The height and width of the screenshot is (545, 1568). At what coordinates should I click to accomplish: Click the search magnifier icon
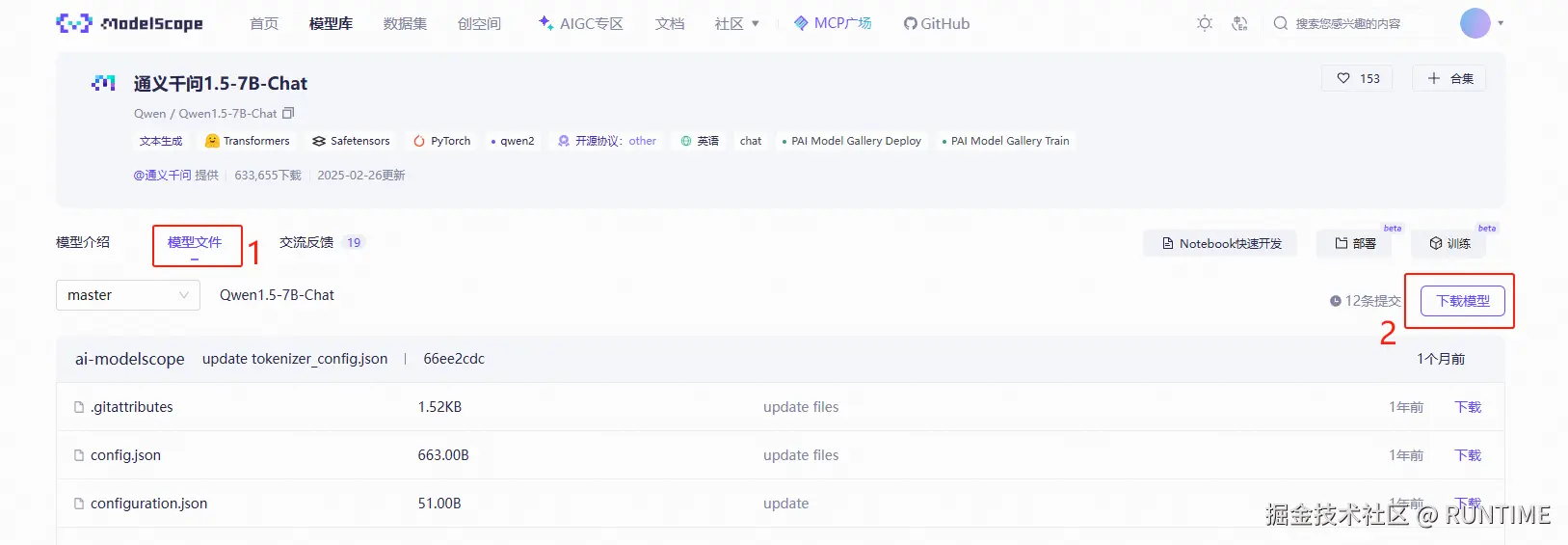(x=1280, y=23)
